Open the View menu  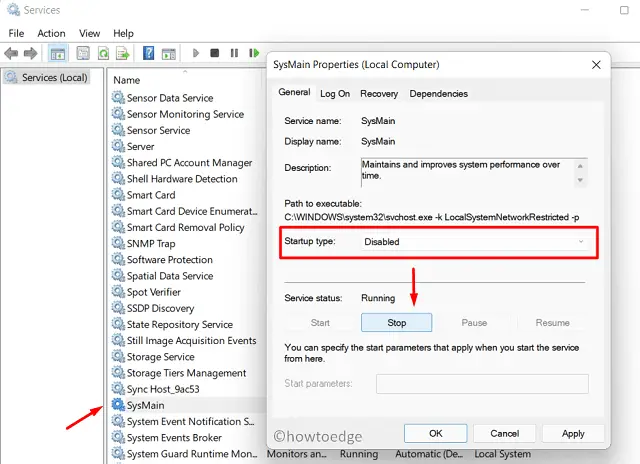89,33
